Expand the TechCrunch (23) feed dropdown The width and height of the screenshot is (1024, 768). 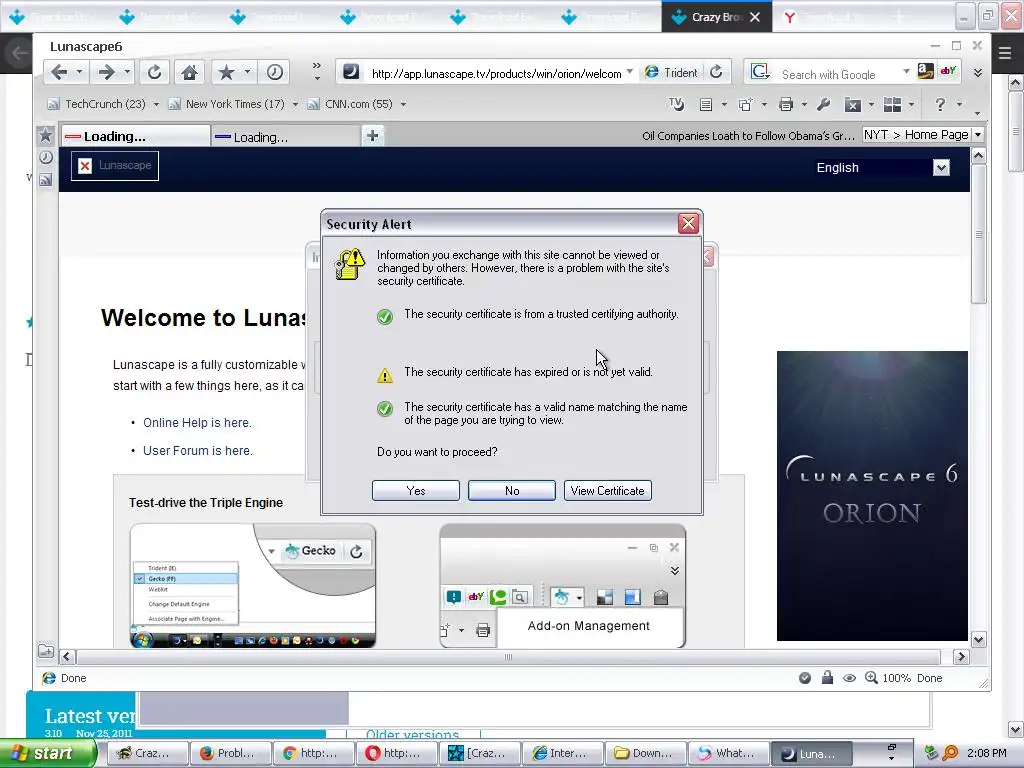pyautogui.click(x=156, y=104)
